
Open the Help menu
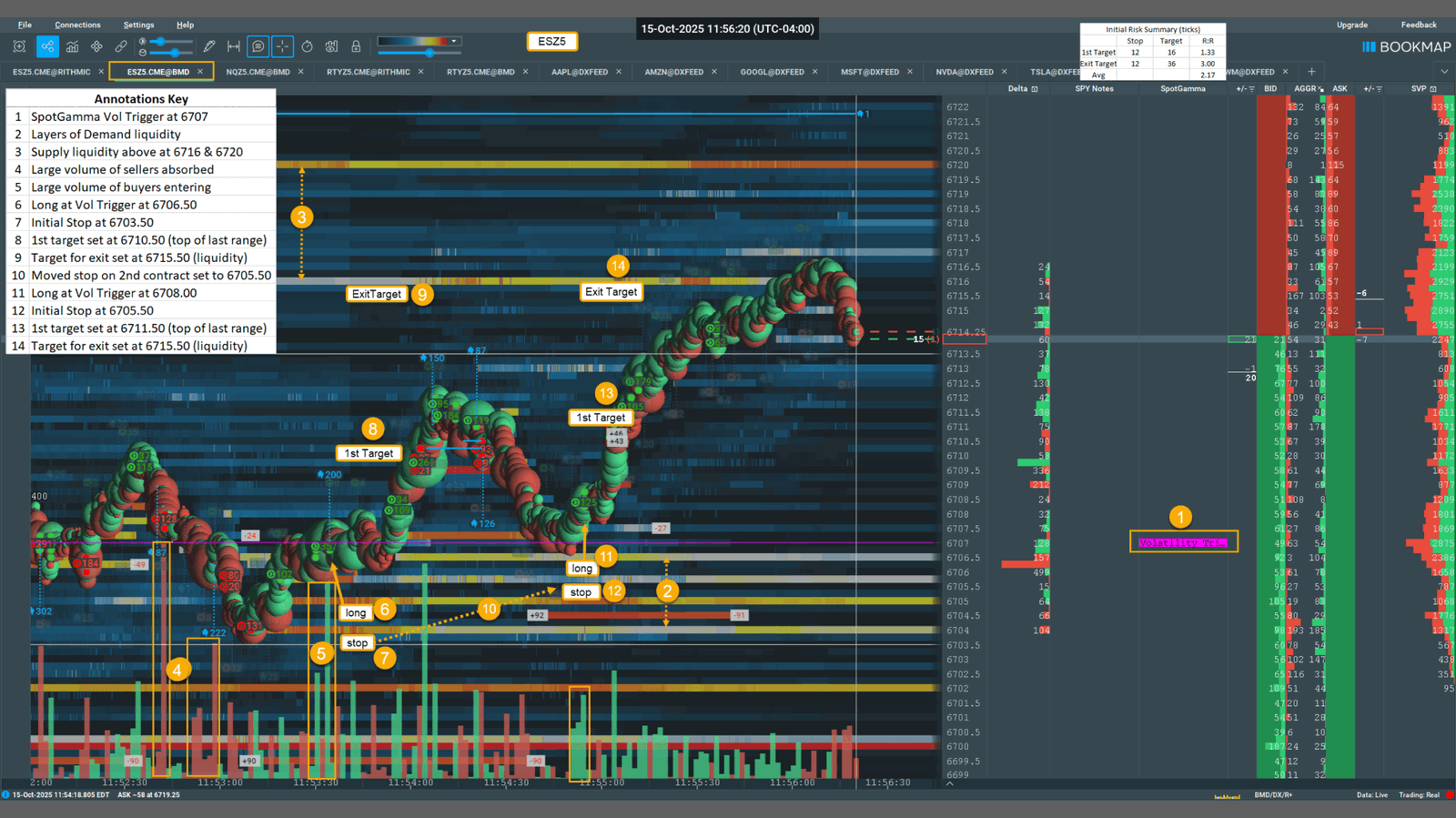(x=185, y=25)
